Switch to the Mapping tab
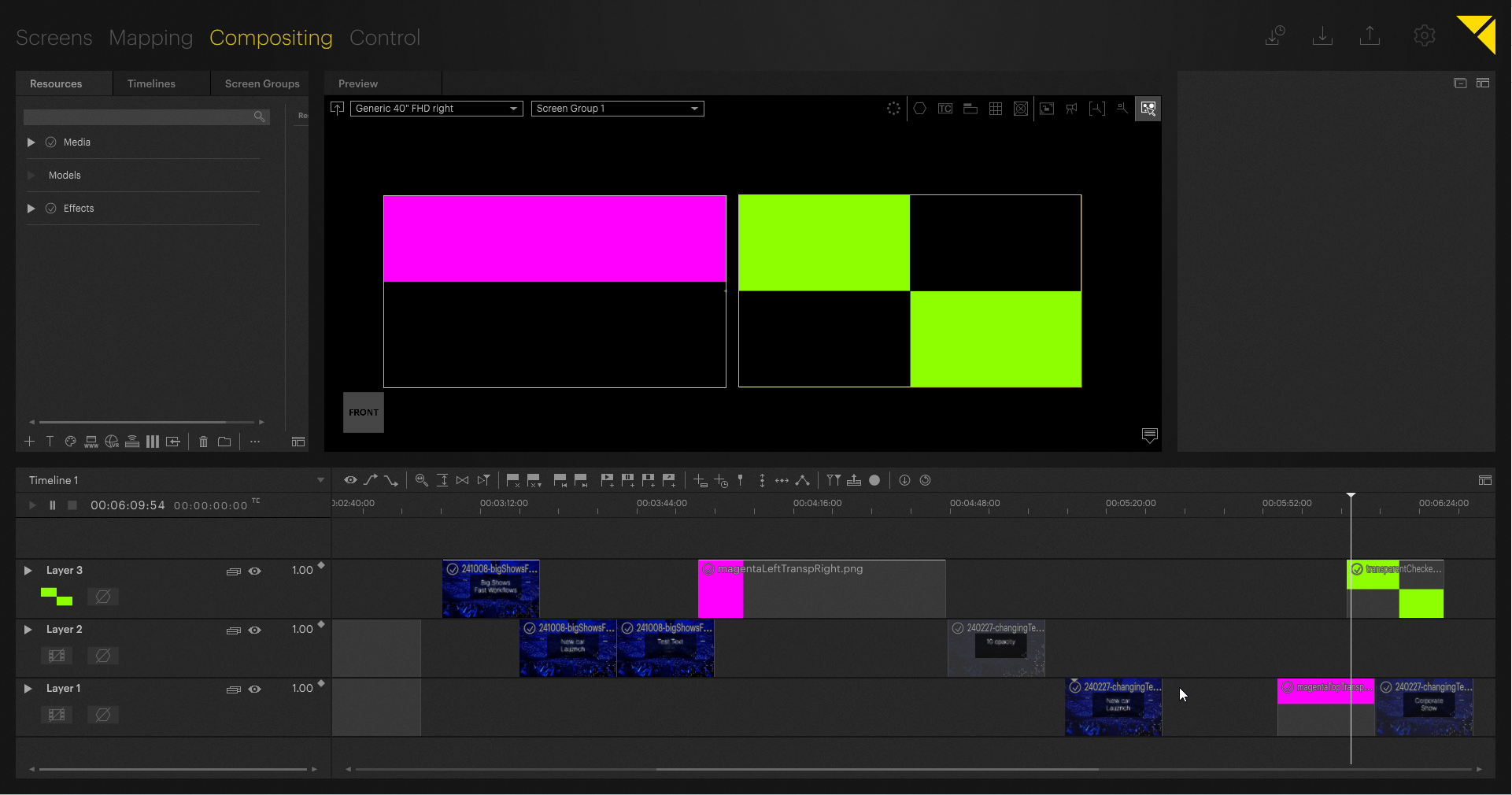Viewport: 1512px width, 795px height. (x=150, y=38)
